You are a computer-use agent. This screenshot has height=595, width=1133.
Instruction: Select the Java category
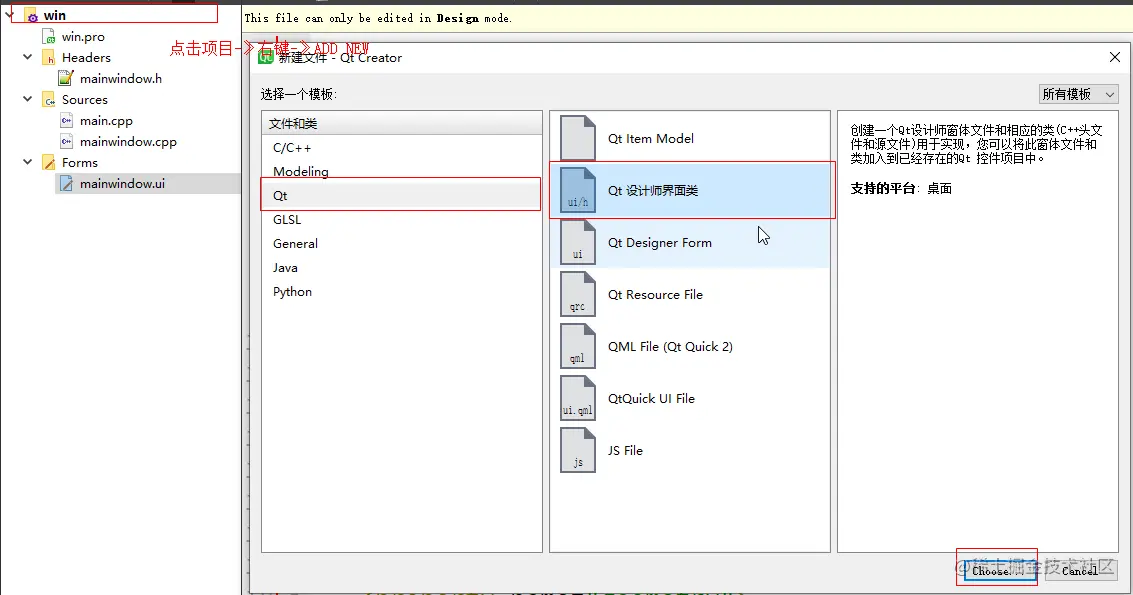(401, 267)
